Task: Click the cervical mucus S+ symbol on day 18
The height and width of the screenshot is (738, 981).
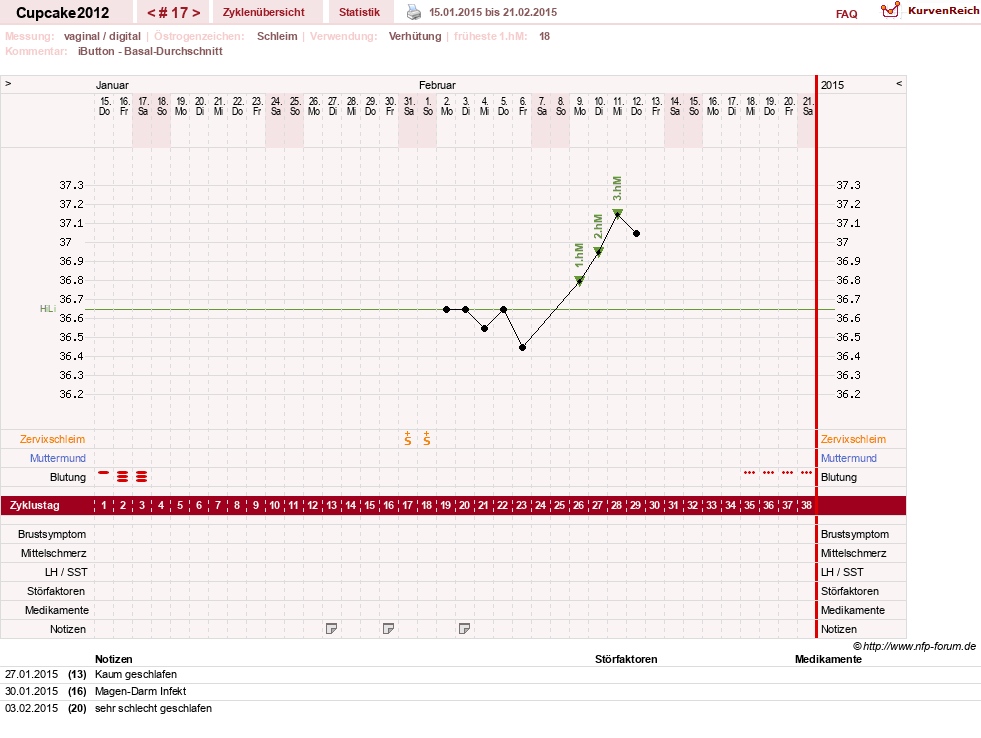Action: pyautogui.click(x=427, y=438)
